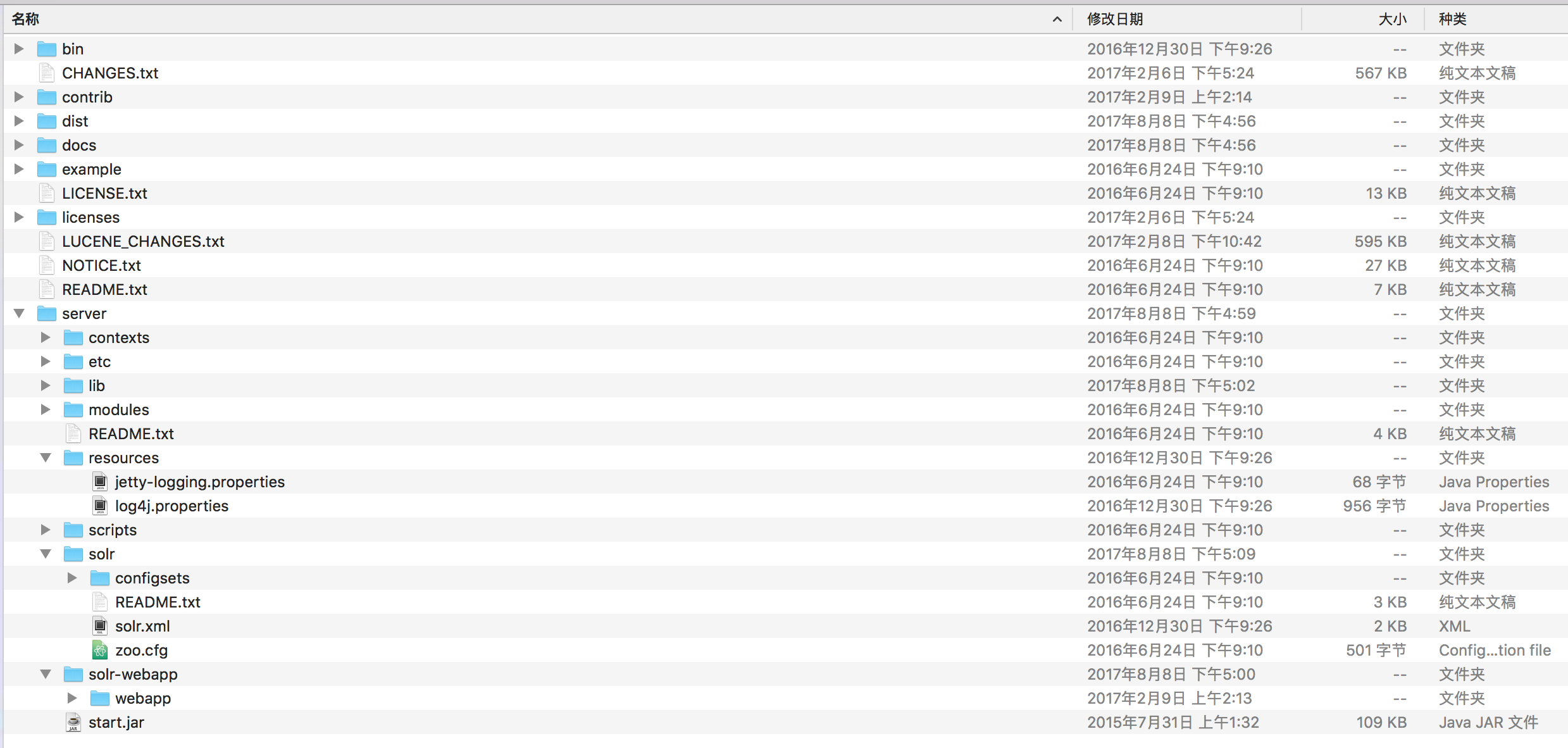Click the 595 KB size cell
This screenshot has width=1568, height=748.
click(x=1381, y=241)
